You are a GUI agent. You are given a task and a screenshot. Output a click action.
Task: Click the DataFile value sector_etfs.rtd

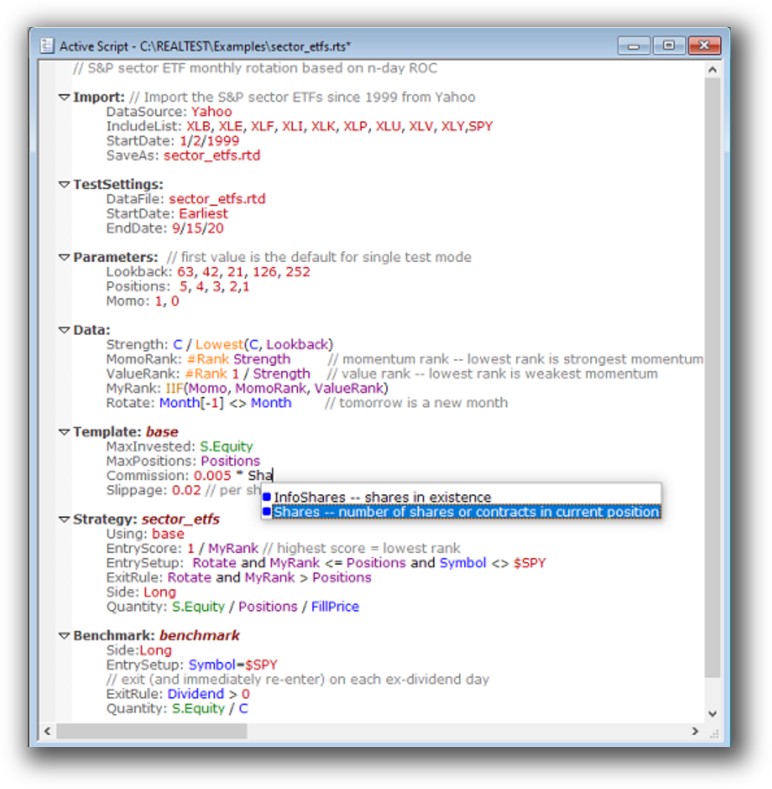pos(217,199)
